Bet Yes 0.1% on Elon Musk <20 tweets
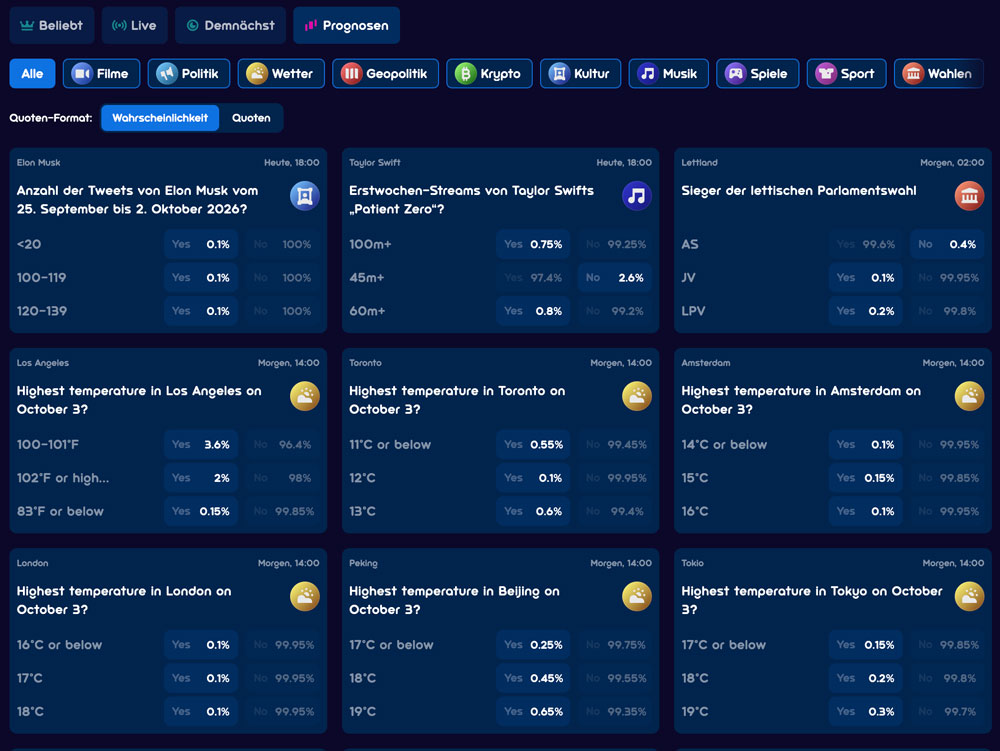 tap(201, 244)
